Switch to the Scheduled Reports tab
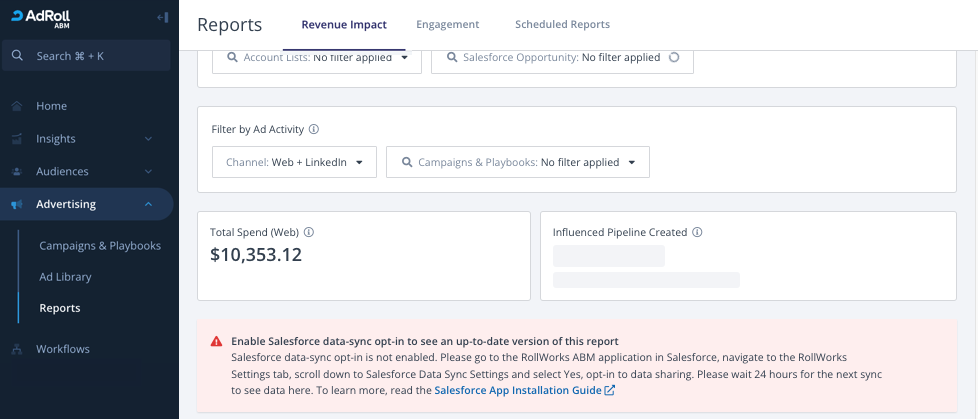Image resolution: width=978 pixels, height=419 pixels. (562, 24)
